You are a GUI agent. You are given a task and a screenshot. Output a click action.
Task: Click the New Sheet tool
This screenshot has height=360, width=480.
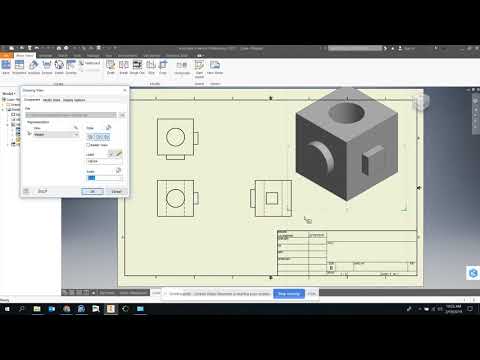click(215, 67)
